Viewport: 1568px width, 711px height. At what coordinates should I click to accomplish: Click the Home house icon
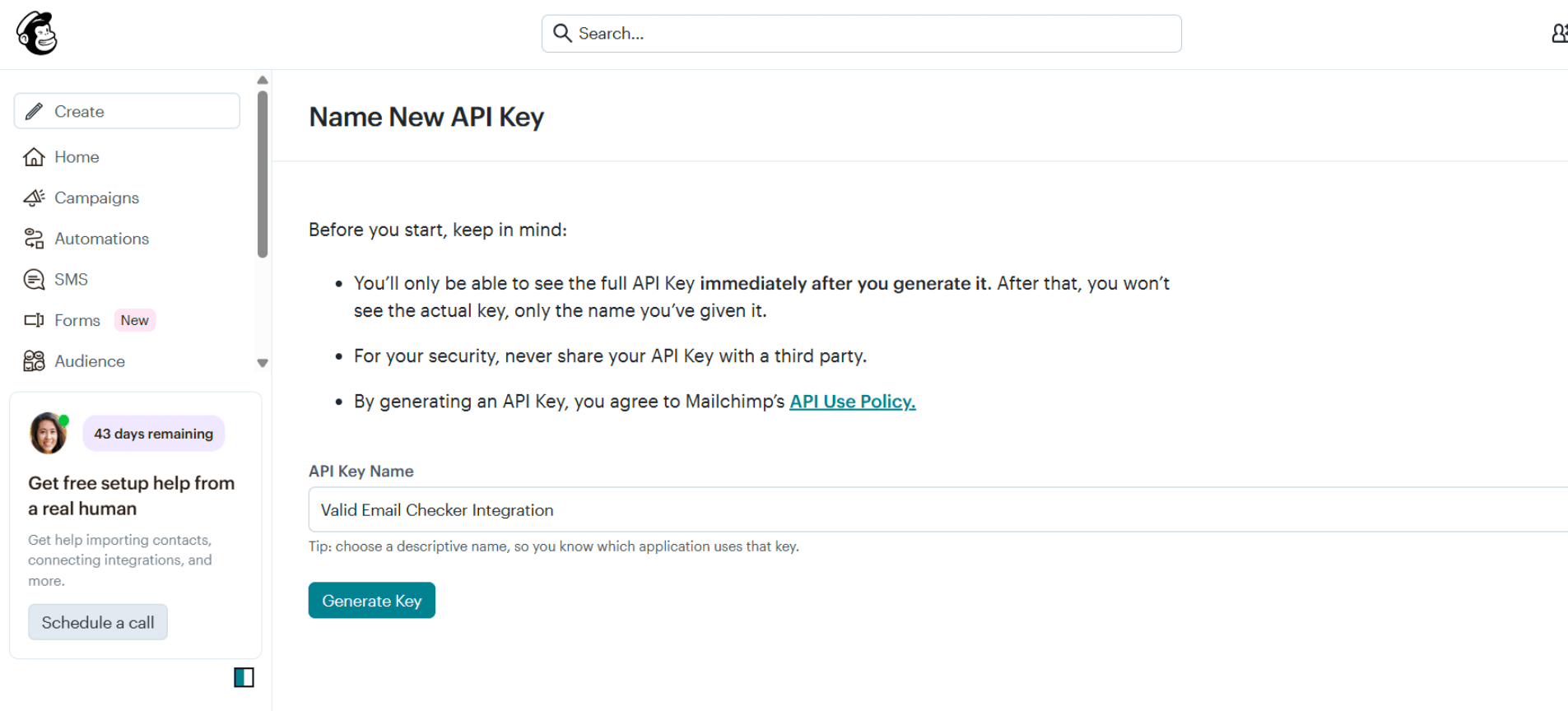coord(34,156)
